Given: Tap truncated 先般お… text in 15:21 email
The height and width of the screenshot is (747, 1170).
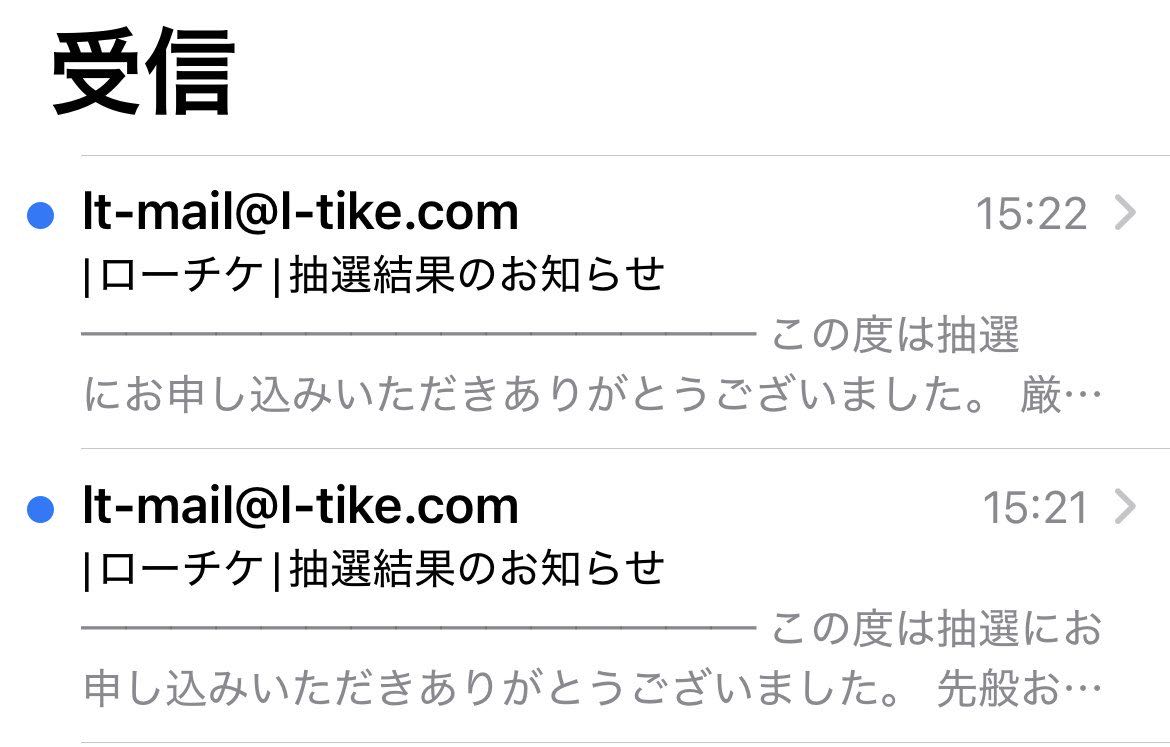Looking at the screenshot, I should 1018,690.
